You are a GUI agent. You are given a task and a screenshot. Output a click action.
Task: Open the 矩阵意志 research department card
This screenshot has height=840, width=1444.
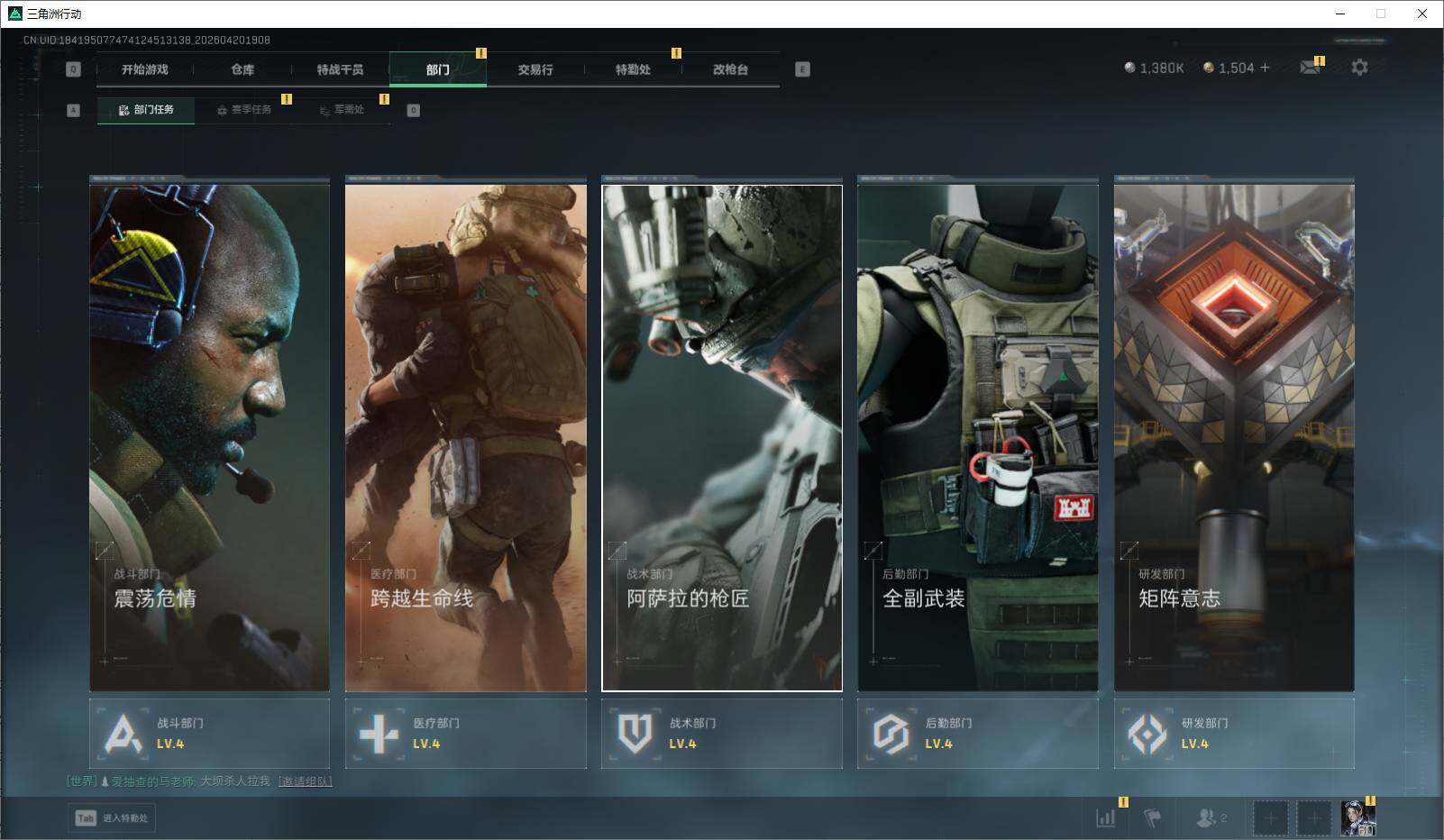click(1234, 437)
